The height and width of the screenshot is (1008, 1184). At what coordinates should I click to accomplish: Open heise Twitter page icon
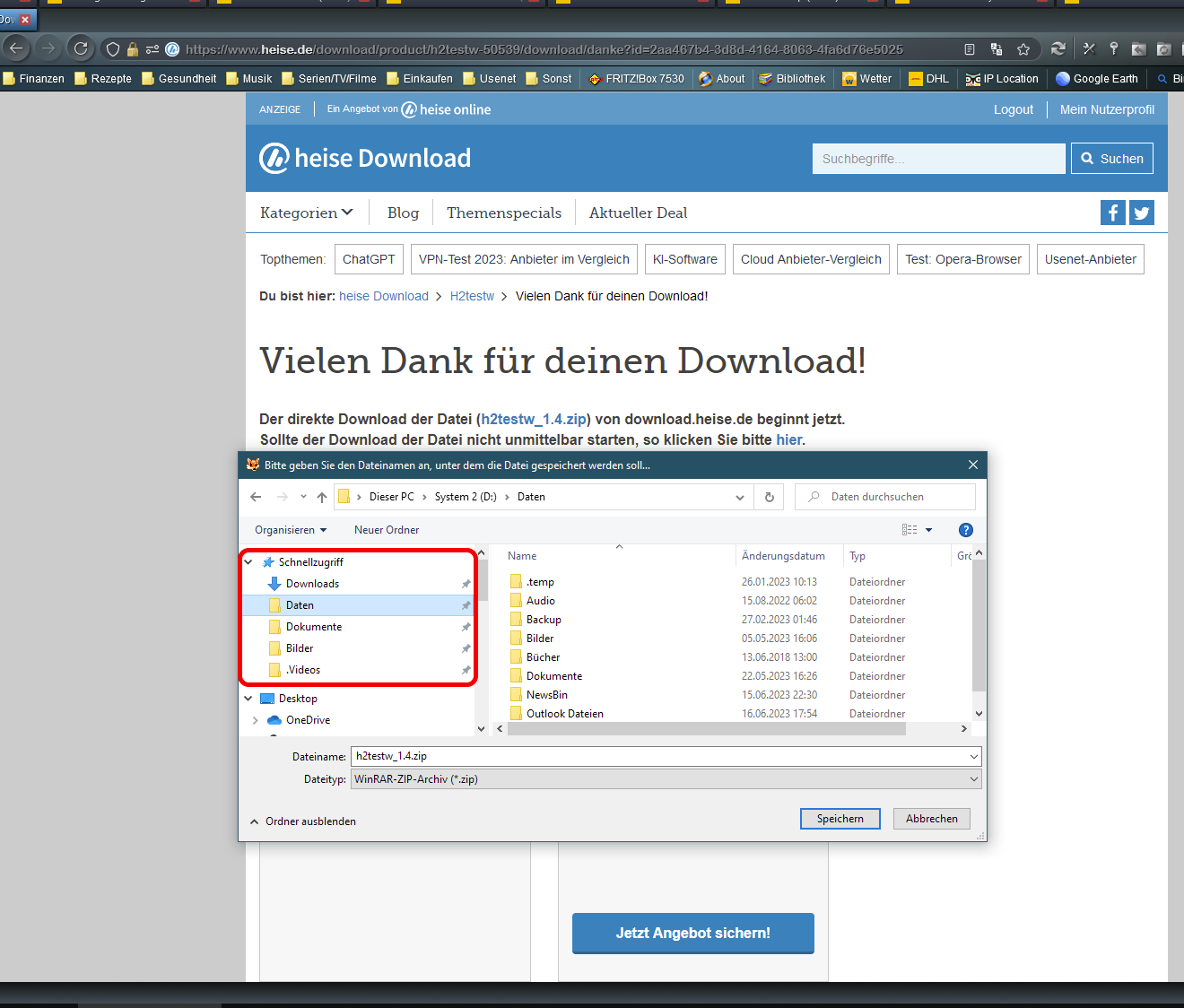[x=1142, y=213]
